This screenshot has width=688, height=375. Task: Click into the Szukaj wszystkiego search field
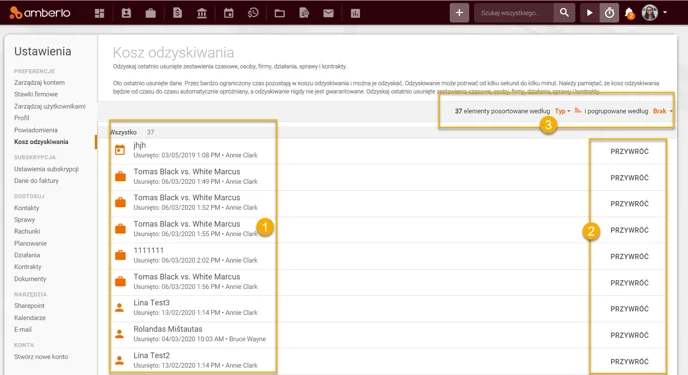coord(514,13)
